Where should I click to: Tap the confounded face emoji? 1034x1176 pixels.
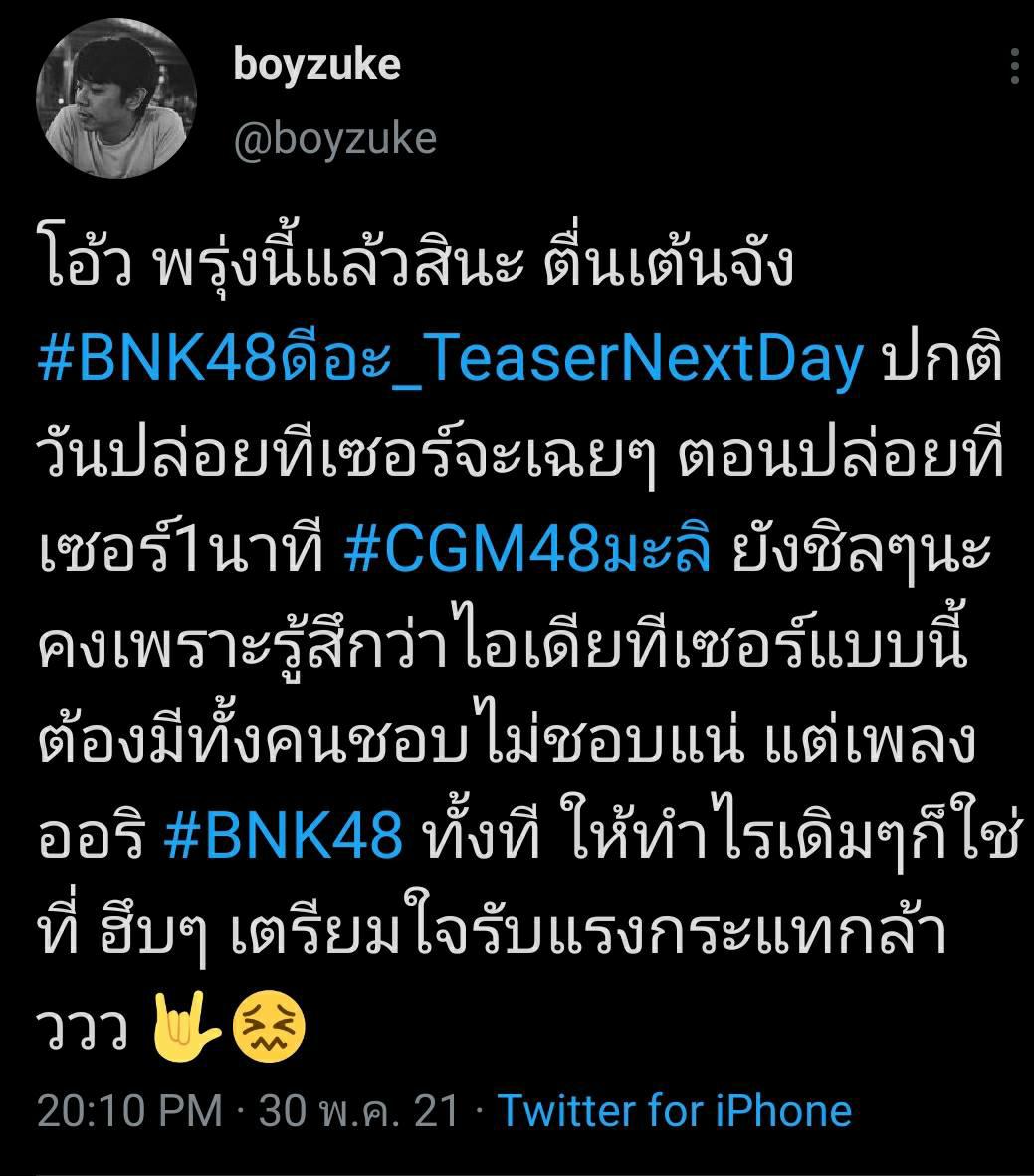tap(270, 1027)
